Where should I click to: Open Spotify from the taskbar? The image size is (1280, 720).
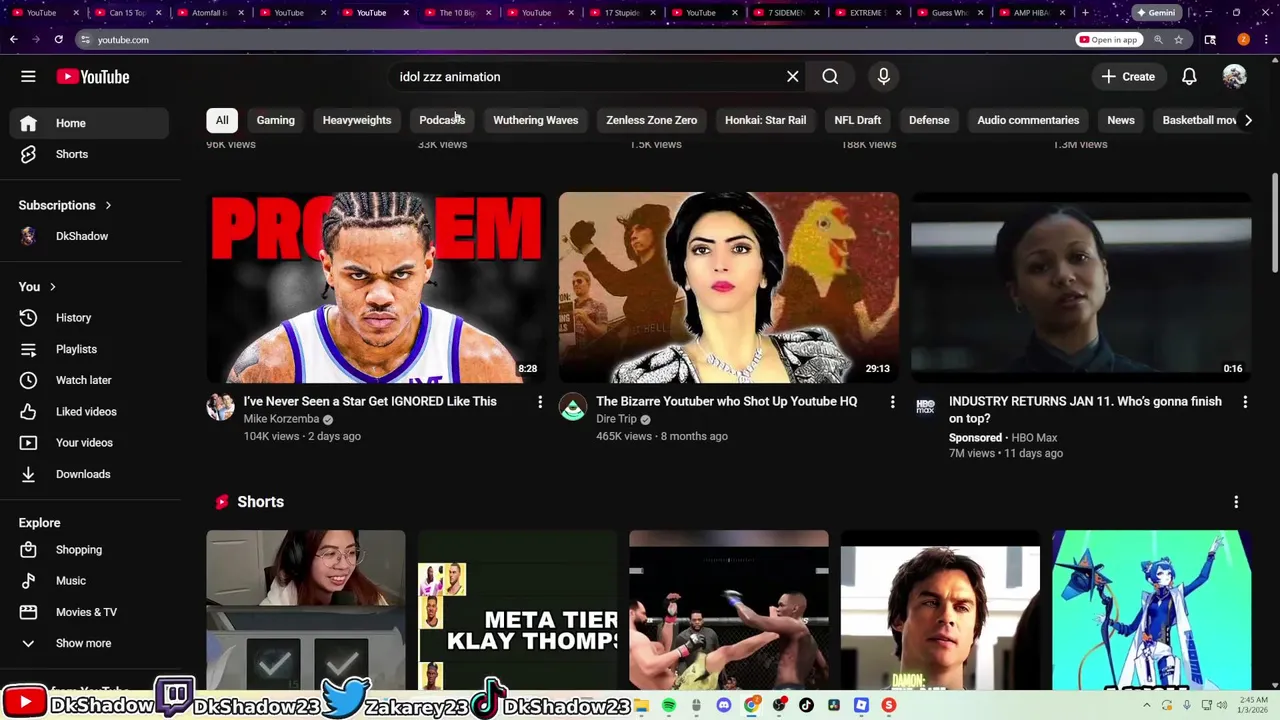[669, 705]
